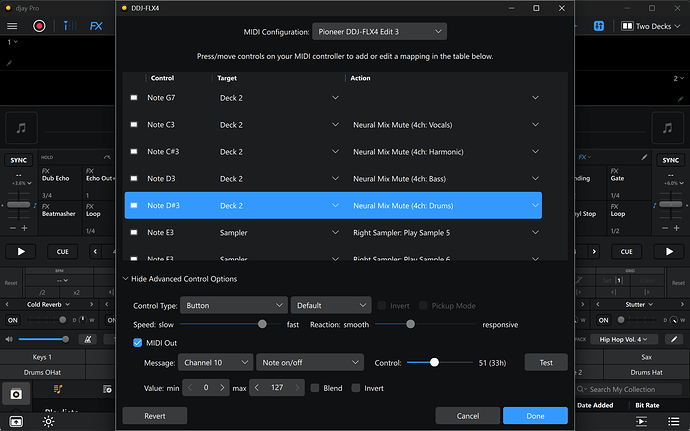This screenshot has height=431, width=690.
Task: Click the red record button
Action: [x=39, y=26]
